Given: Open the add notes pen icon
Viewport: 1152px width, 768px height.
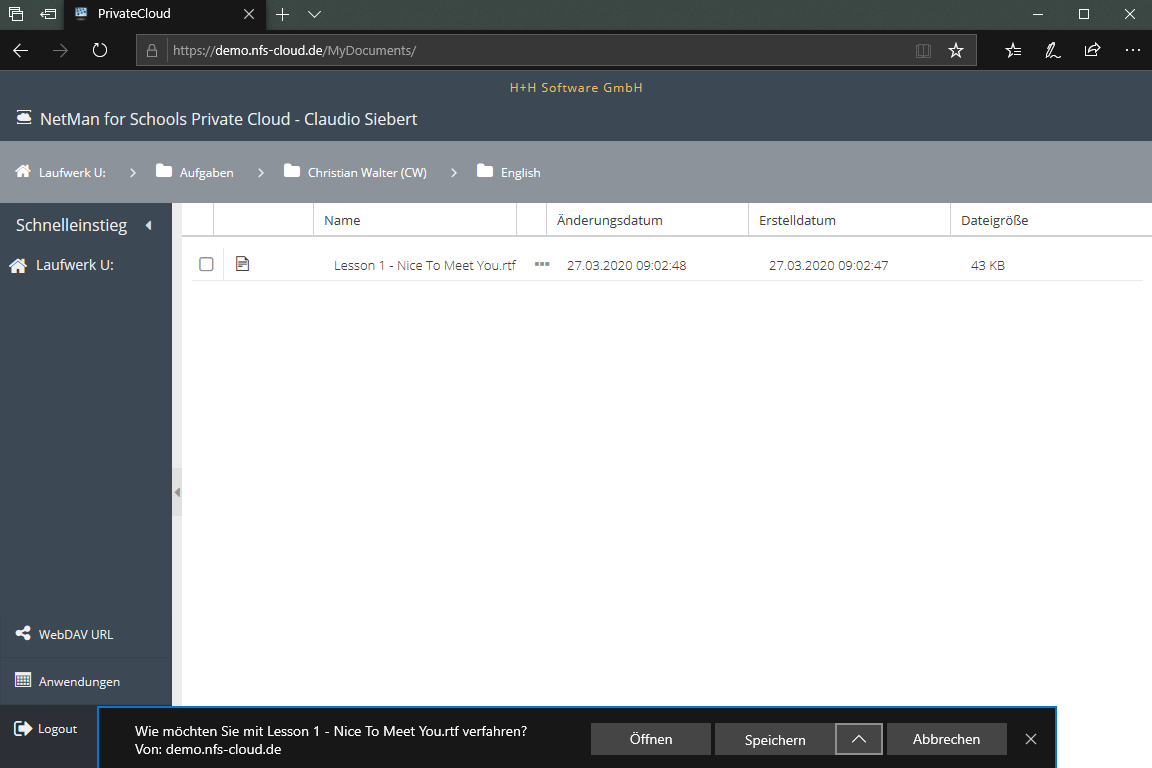Looking at the screenshot, I should (1053, 51).
